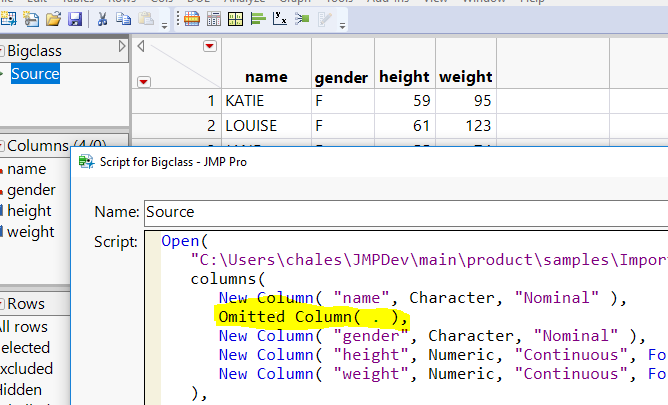This screenshot has height=405, width=668.
Task: Click the gender cell F in KATIE's row
Action: click(x=343, y=101)
